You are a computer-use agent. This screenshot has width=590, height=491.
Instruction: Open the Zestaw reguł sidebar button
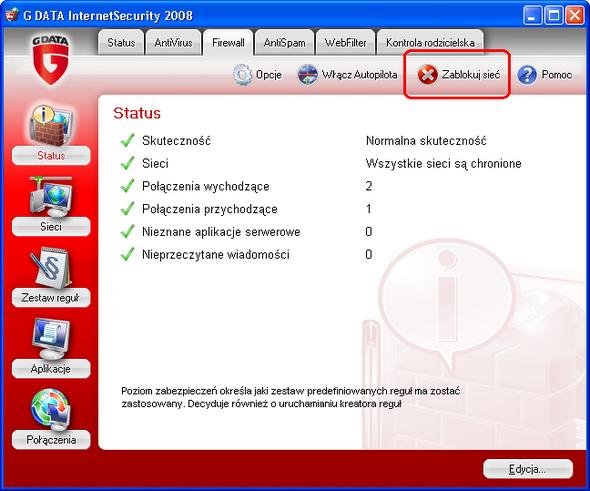tap(51, 298)
